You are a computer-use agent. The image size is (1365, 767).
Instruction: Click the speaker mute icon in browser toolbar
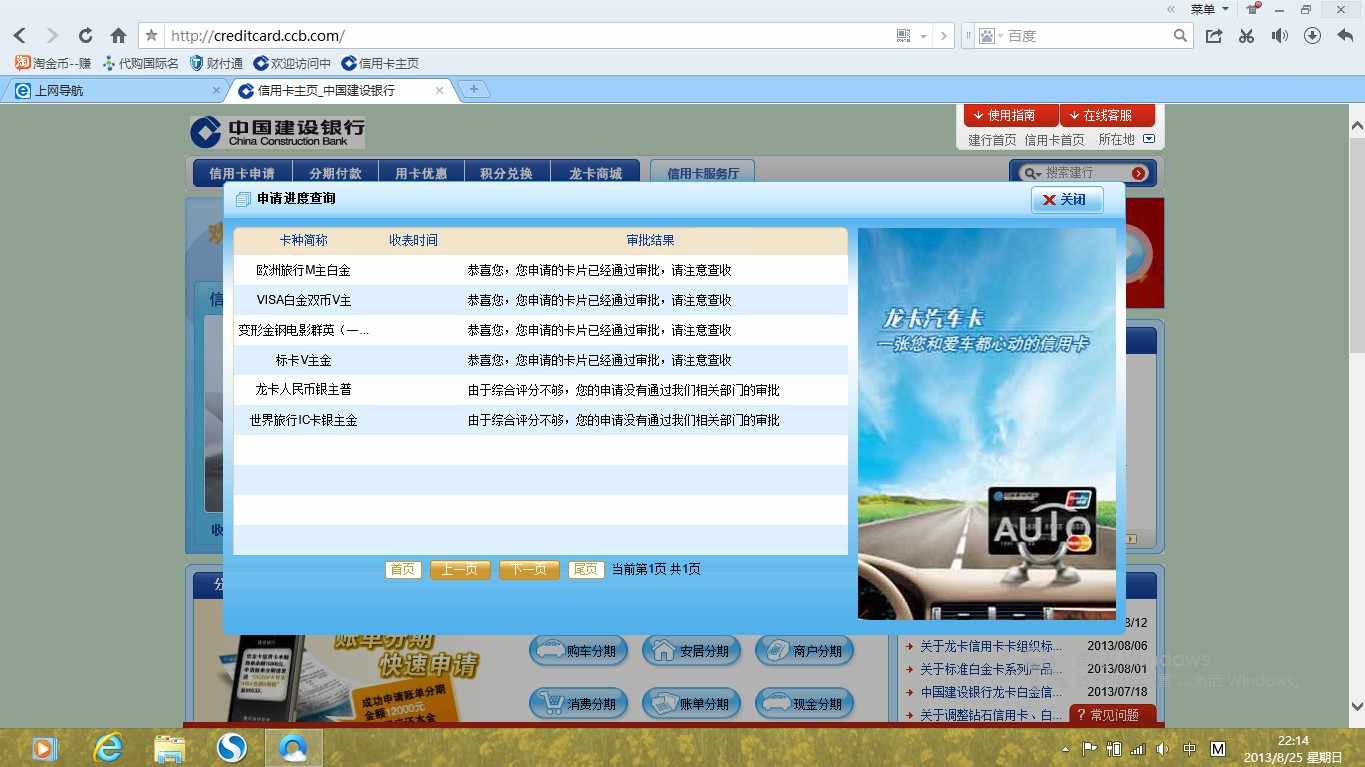pyautogui.click(x=1280, y=35)
